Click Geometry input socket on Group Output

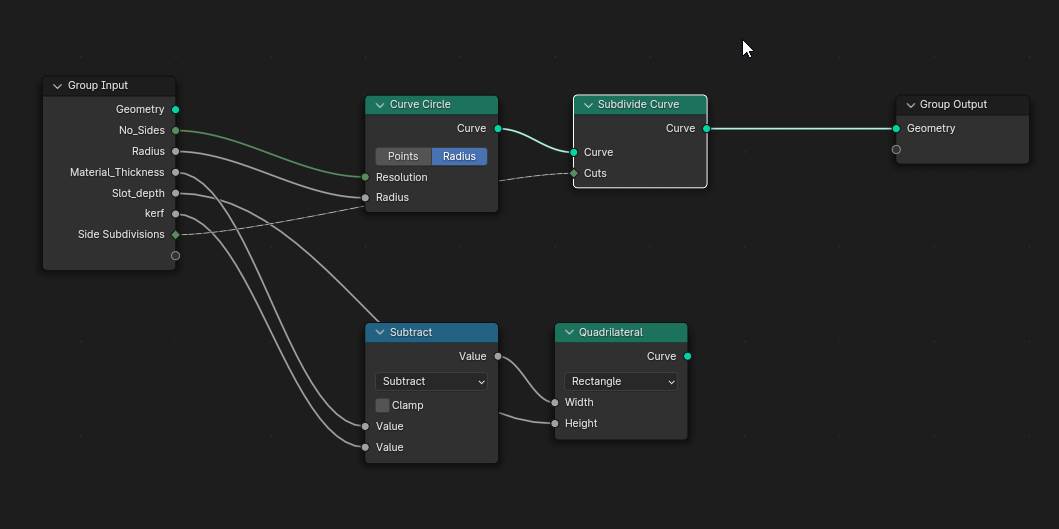coord(896,128)
